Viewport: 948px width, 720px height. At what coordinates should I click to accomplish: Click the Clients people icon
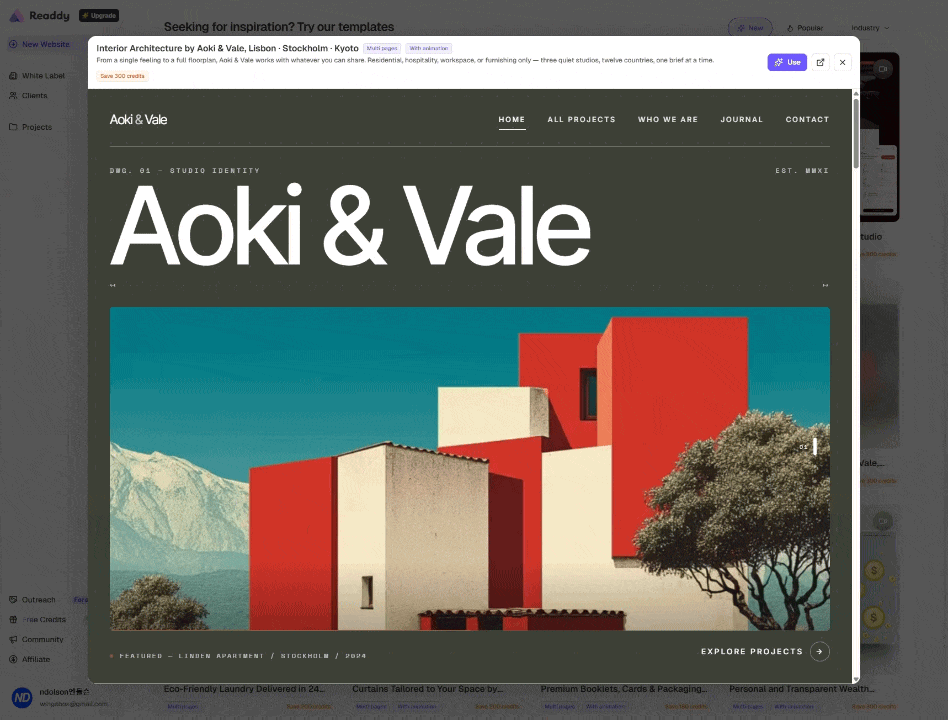(13, 96)
